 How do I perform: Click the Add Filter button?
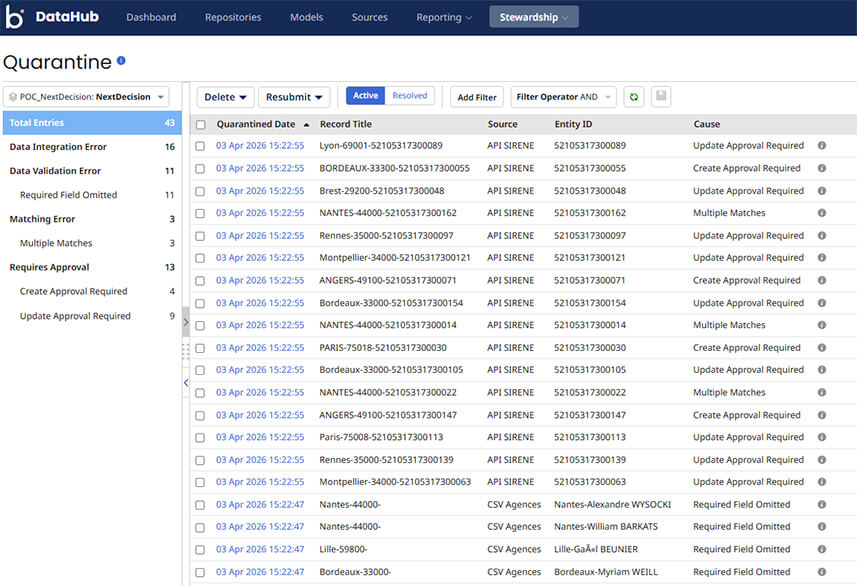pyautogui.click(x=476, y=96)
